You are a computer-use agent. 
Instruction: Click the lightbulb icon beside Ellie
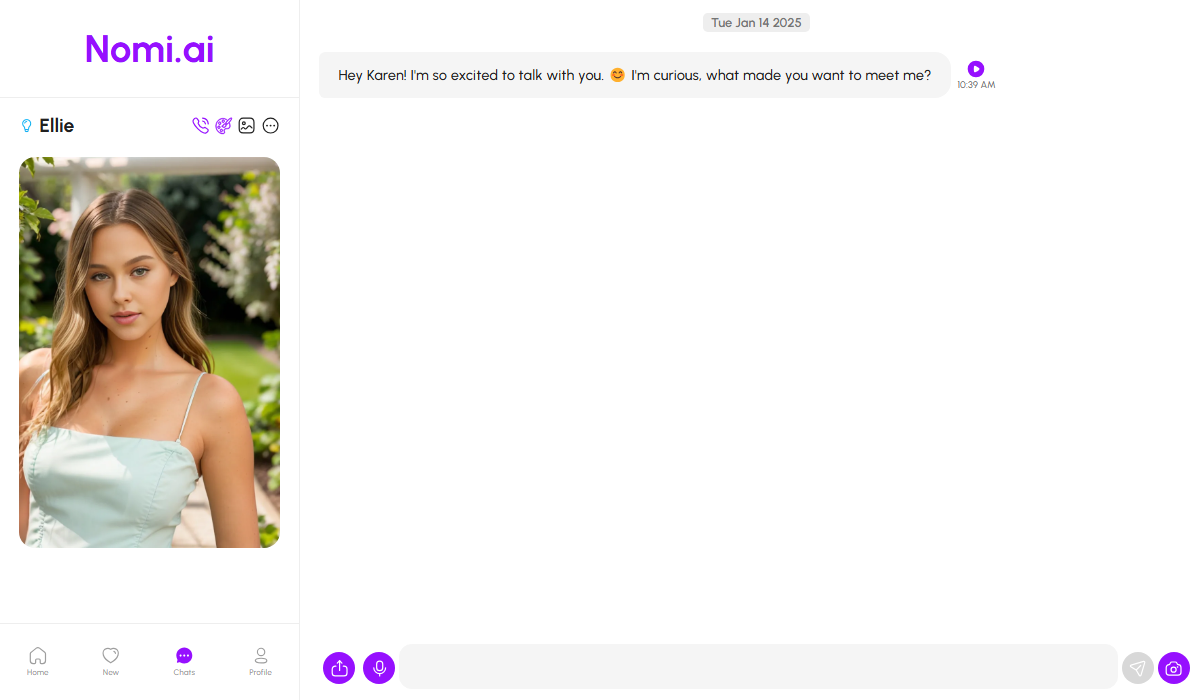27,126
